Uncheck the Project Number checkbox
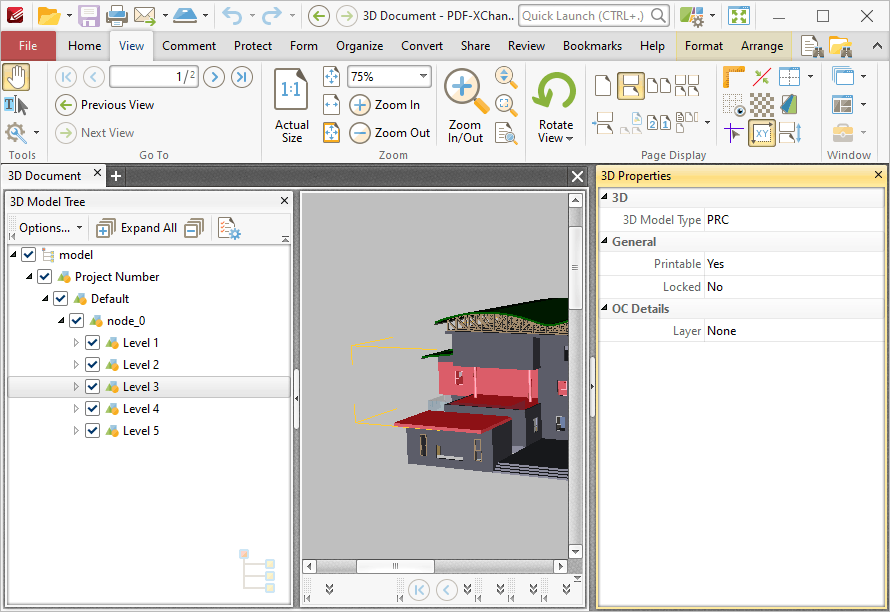 (x=44, y=276)
